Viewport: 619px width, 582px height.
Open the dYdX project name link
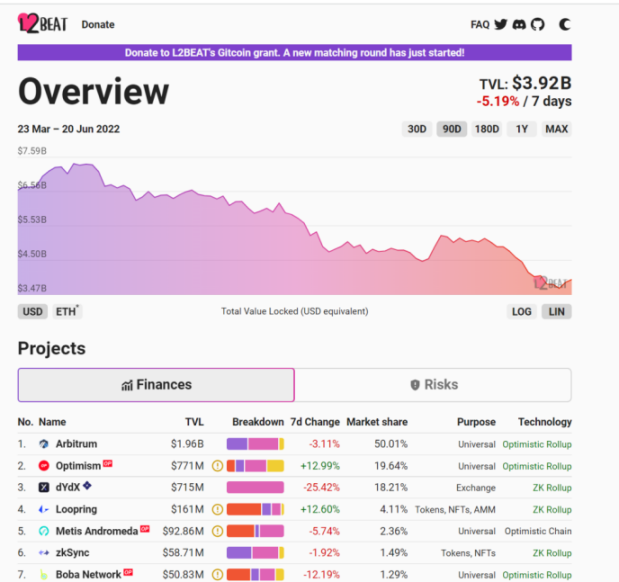pyautogui.click(x=68, y=488)
